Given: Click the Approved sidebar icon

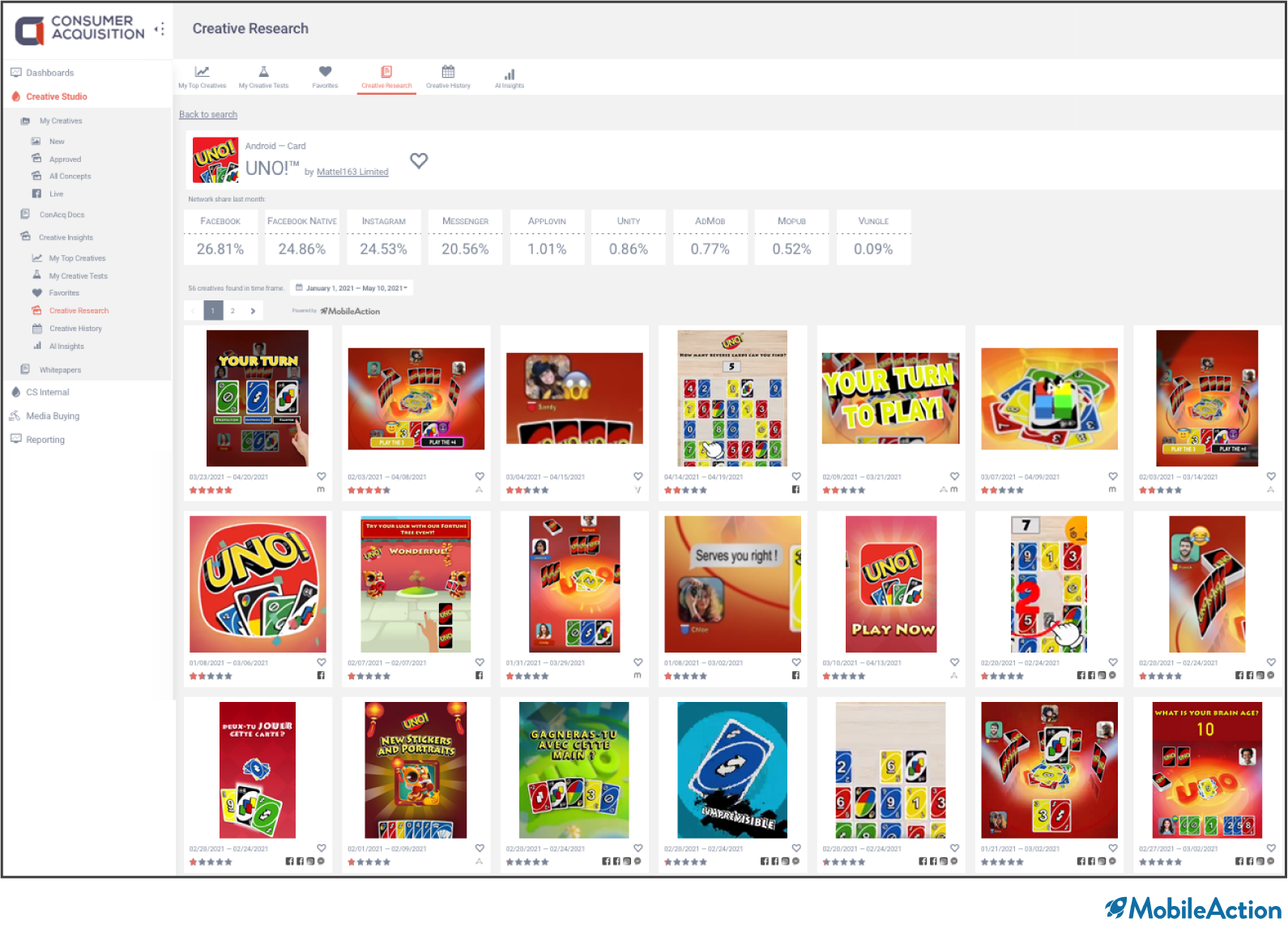Looking at the screenshot, I should (x=36, y=159).
